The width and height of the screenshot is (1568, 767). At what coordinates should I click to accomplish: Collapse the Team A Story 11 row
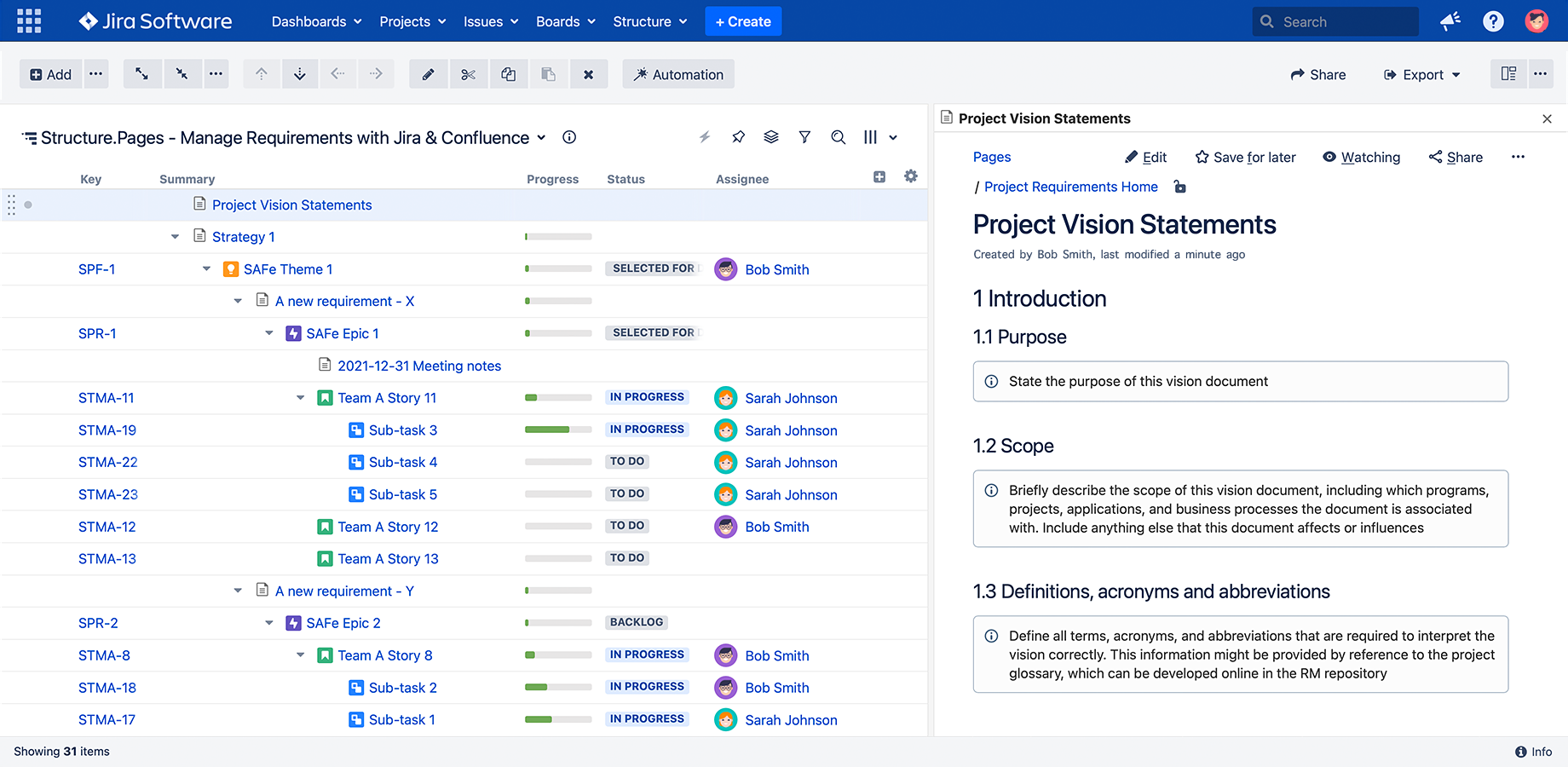pyautogui.click(x=301, y=398)
